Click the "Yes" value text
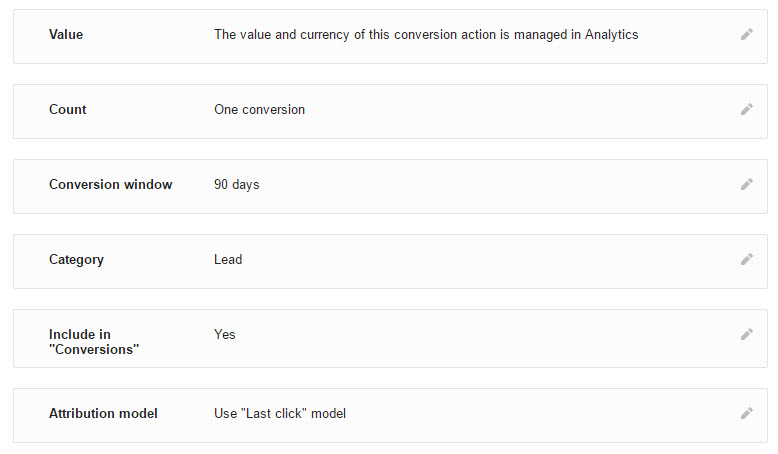 [225, 334]
